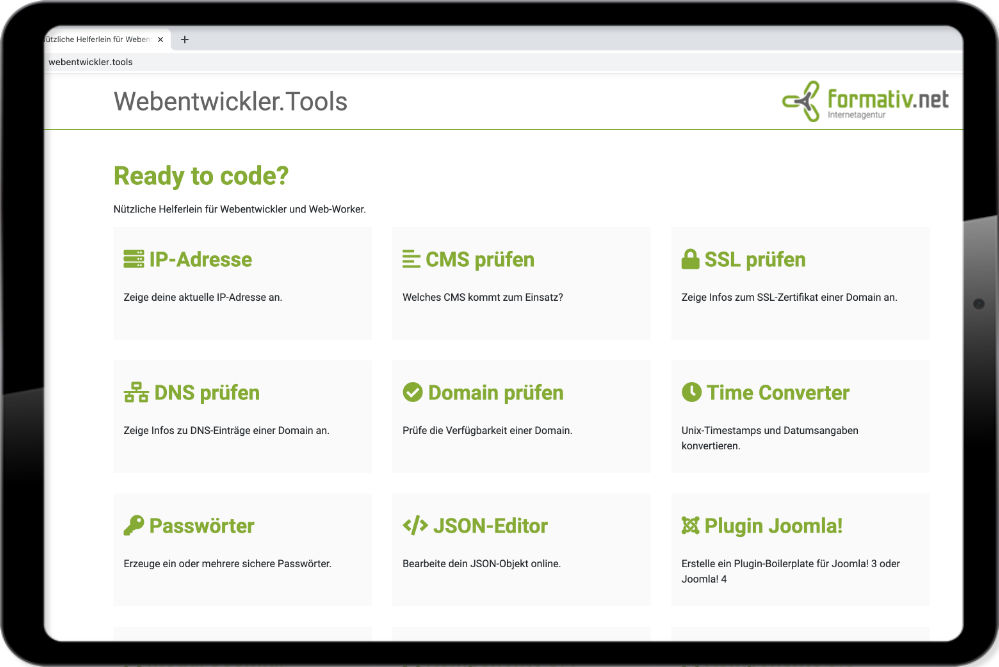Open a new browser tab
The width and height of the screenshot is (999, 667).
tap(184, 39)
